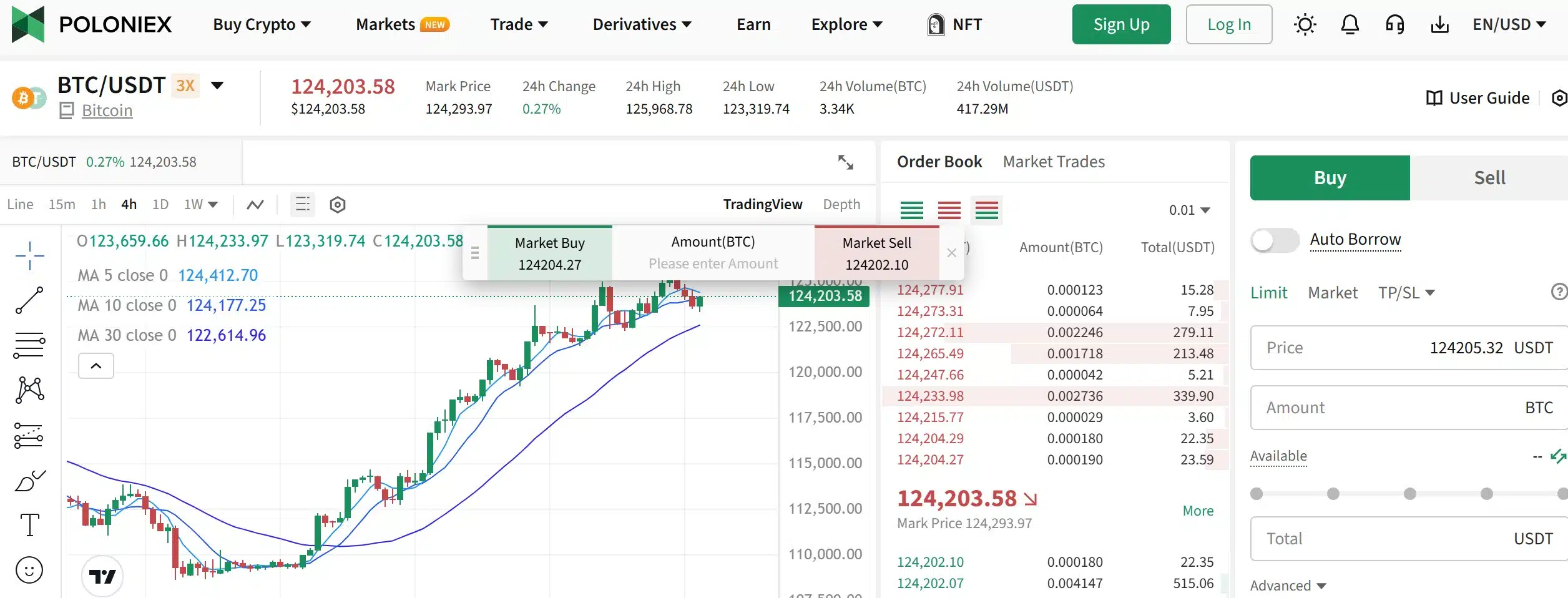Open customer support headset icon
This screenshot has width=1568, height=598.
click(1394, 24)
